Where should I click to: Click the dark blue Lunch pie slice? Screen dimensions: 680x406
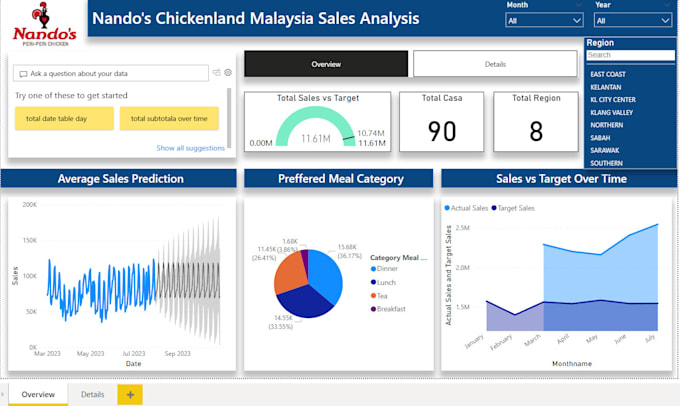coord(306,301)
